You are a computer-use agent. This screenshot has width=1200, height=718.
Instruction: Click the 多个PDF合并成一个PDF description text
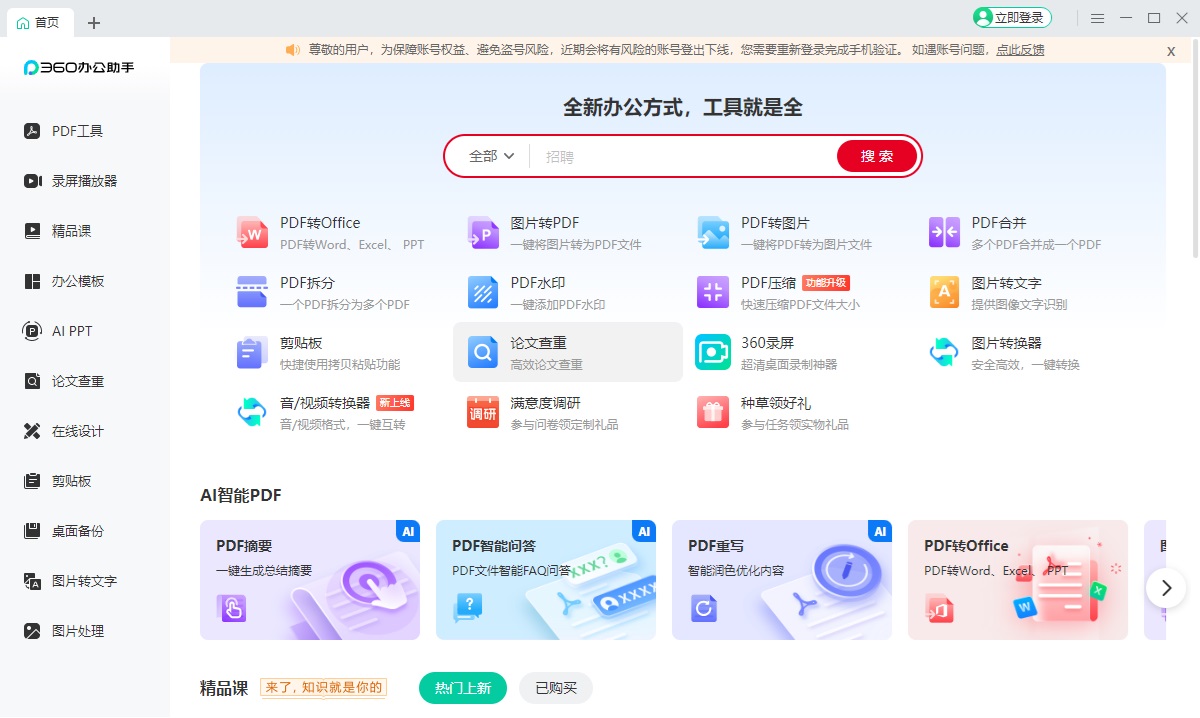click(x=1036, y=245)
